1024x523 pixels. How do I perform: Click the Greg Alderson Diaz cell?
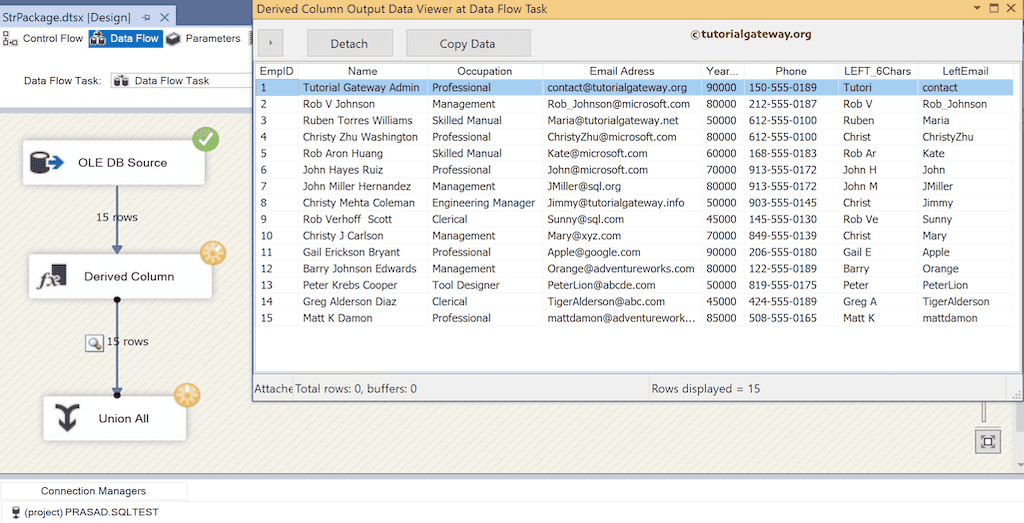click(x=361, y=302)
